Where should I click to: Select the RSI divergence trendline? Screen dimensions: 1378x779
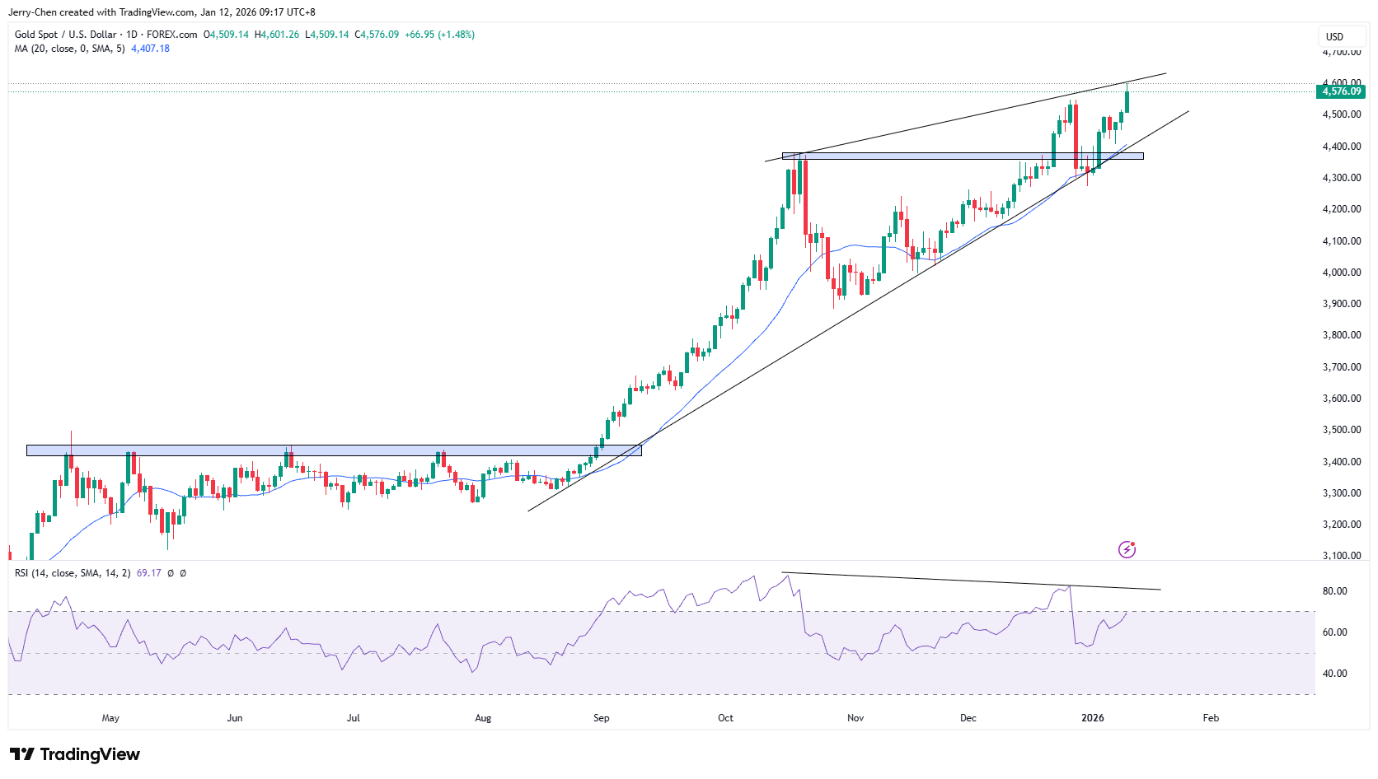click(970, 581)
